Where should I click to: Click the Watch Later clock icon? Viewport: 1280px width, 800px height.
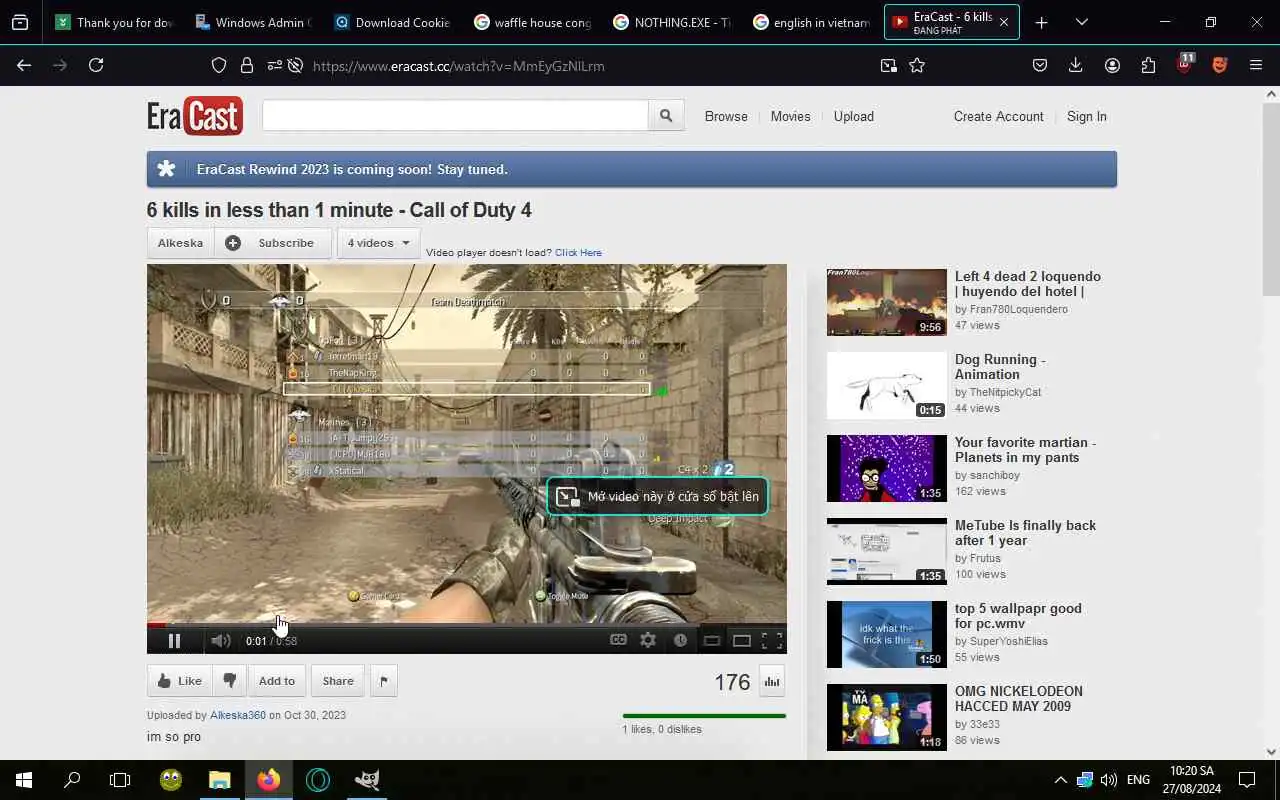tap(680, 640)
